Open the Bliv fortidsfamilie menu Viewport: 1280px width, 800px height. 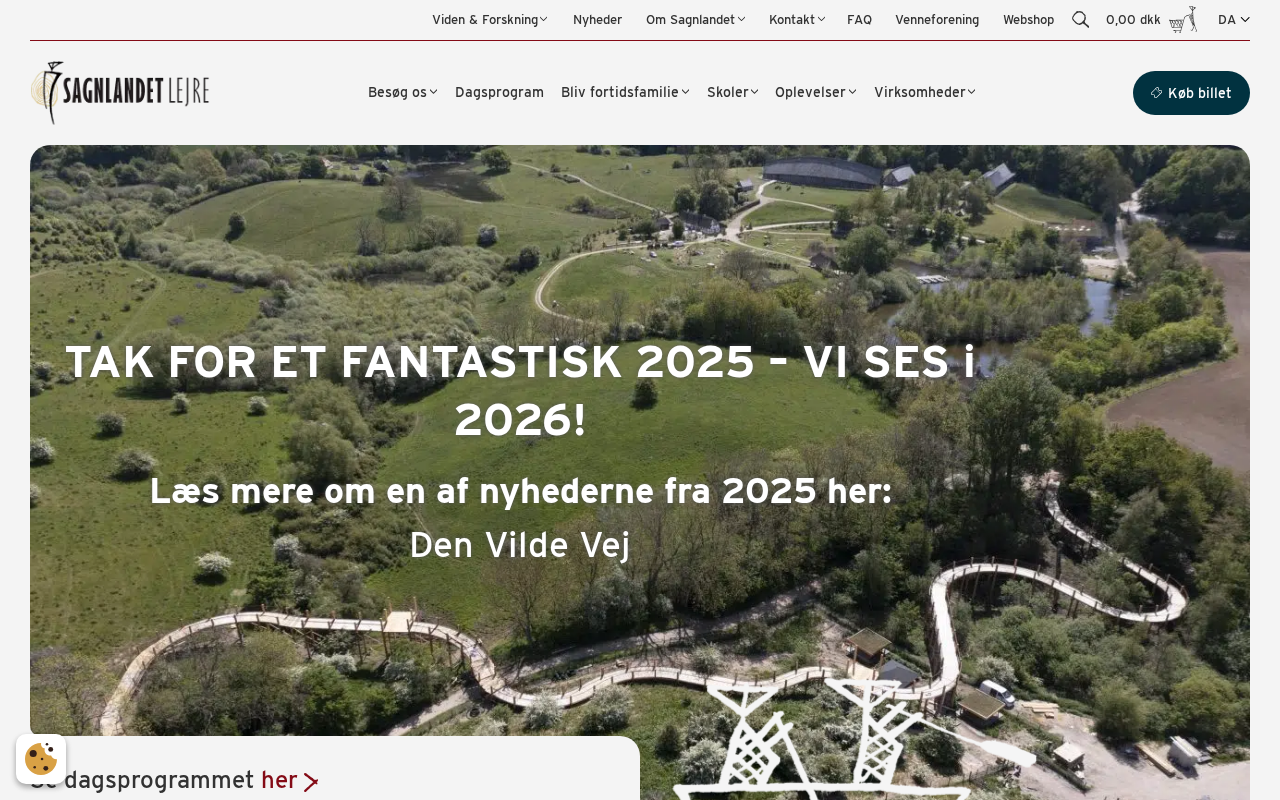(625, 92)
